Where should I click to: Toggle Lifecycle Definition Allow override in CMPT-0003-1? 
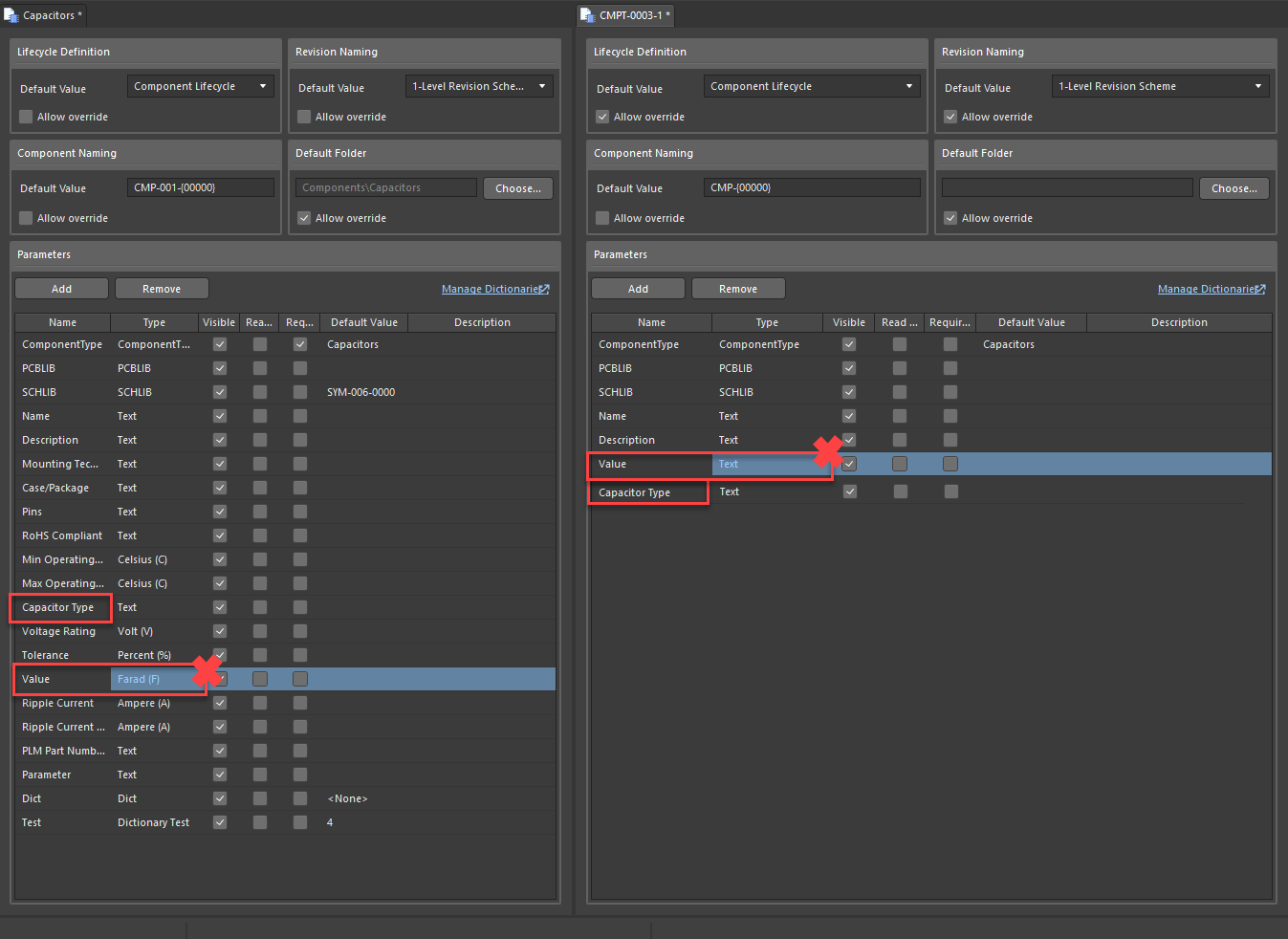tap(602, 117)
